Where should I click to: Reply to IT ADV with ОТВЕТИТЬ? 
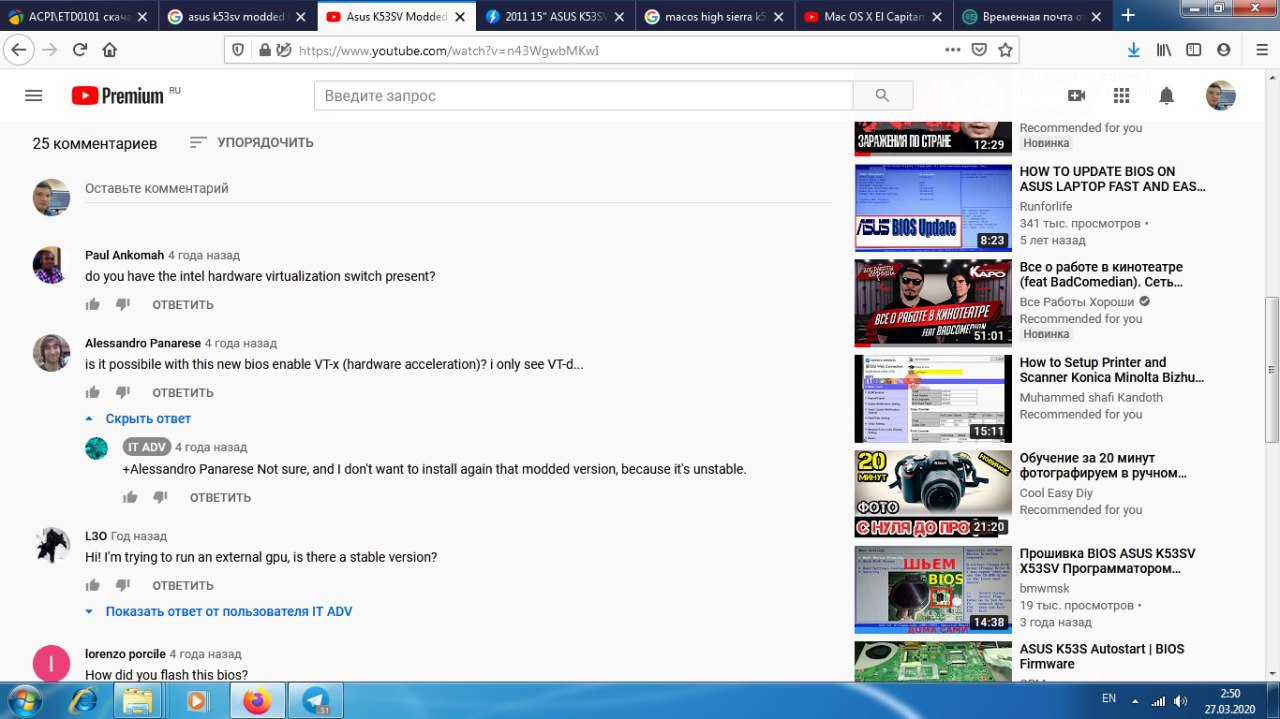[220, 498]
